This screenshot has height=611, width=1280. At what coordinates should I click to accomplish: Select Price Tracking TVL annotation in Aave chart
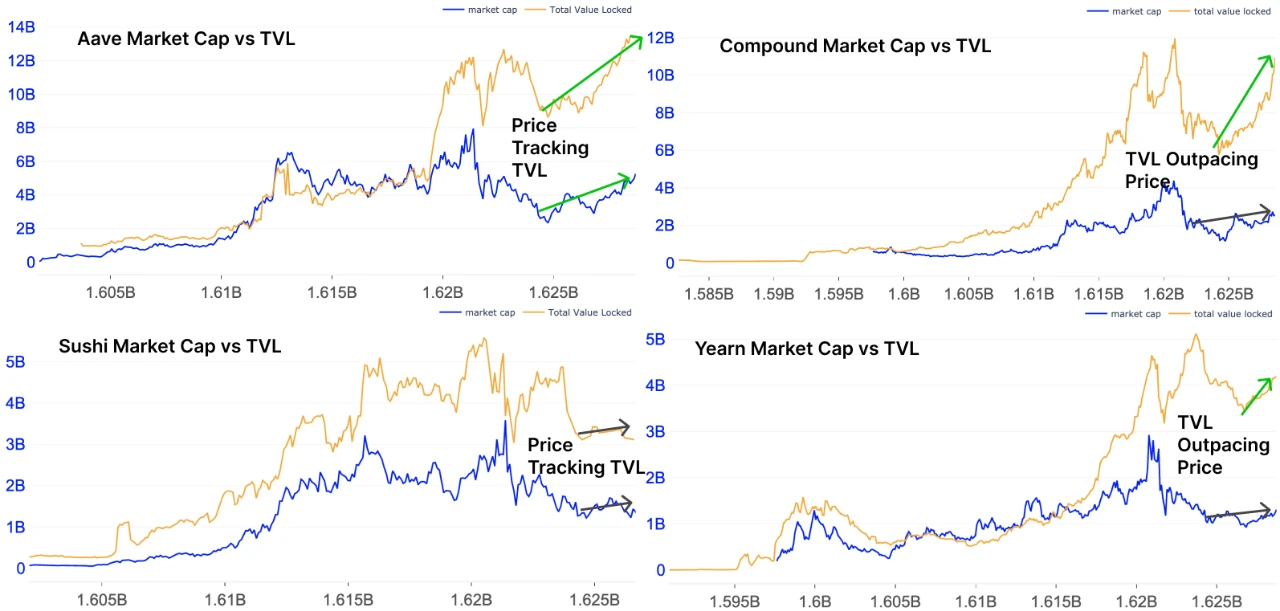coord(550,148)
